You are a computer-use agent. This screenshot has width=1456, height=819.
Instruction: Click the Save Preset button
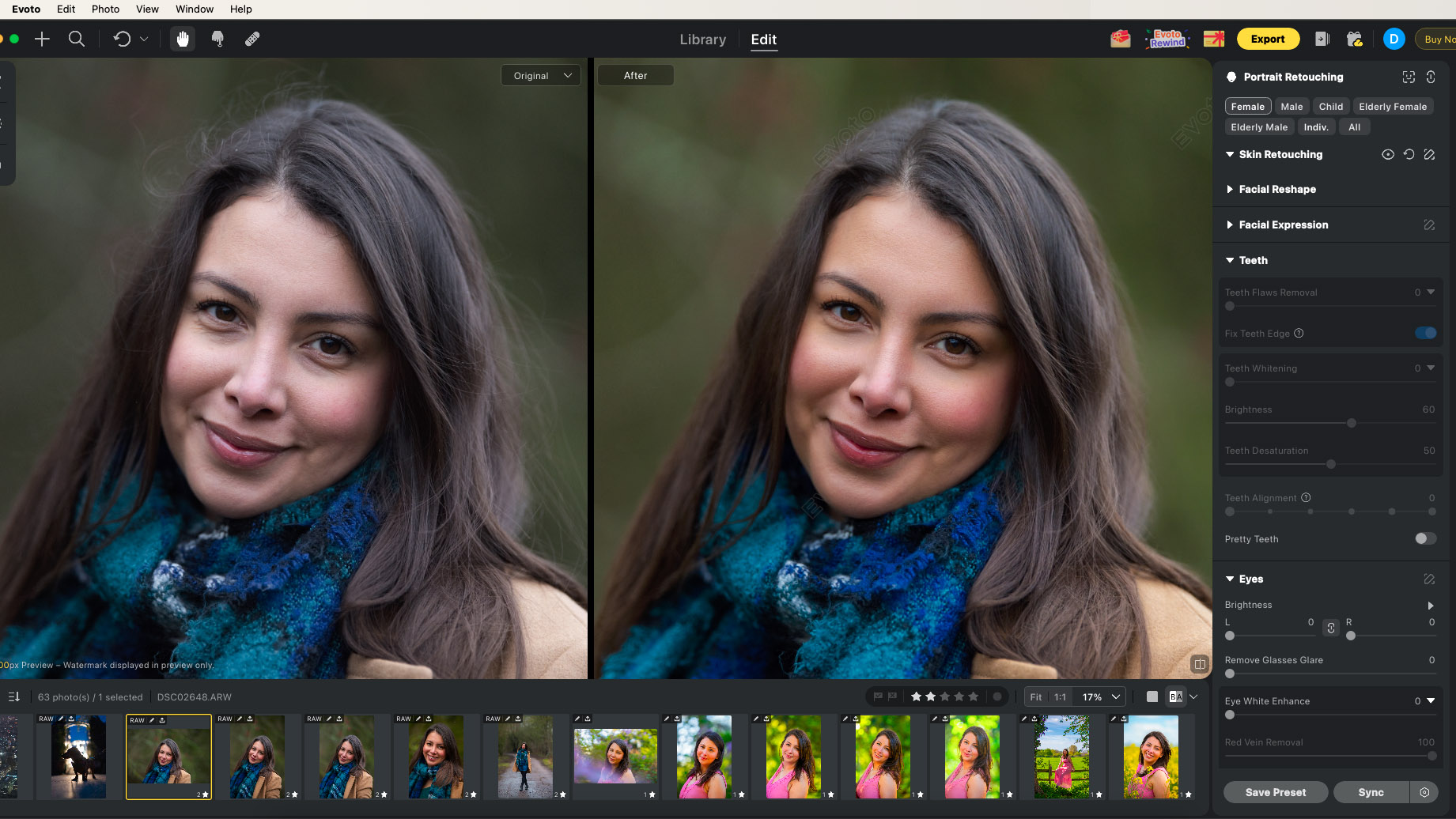1275,791
